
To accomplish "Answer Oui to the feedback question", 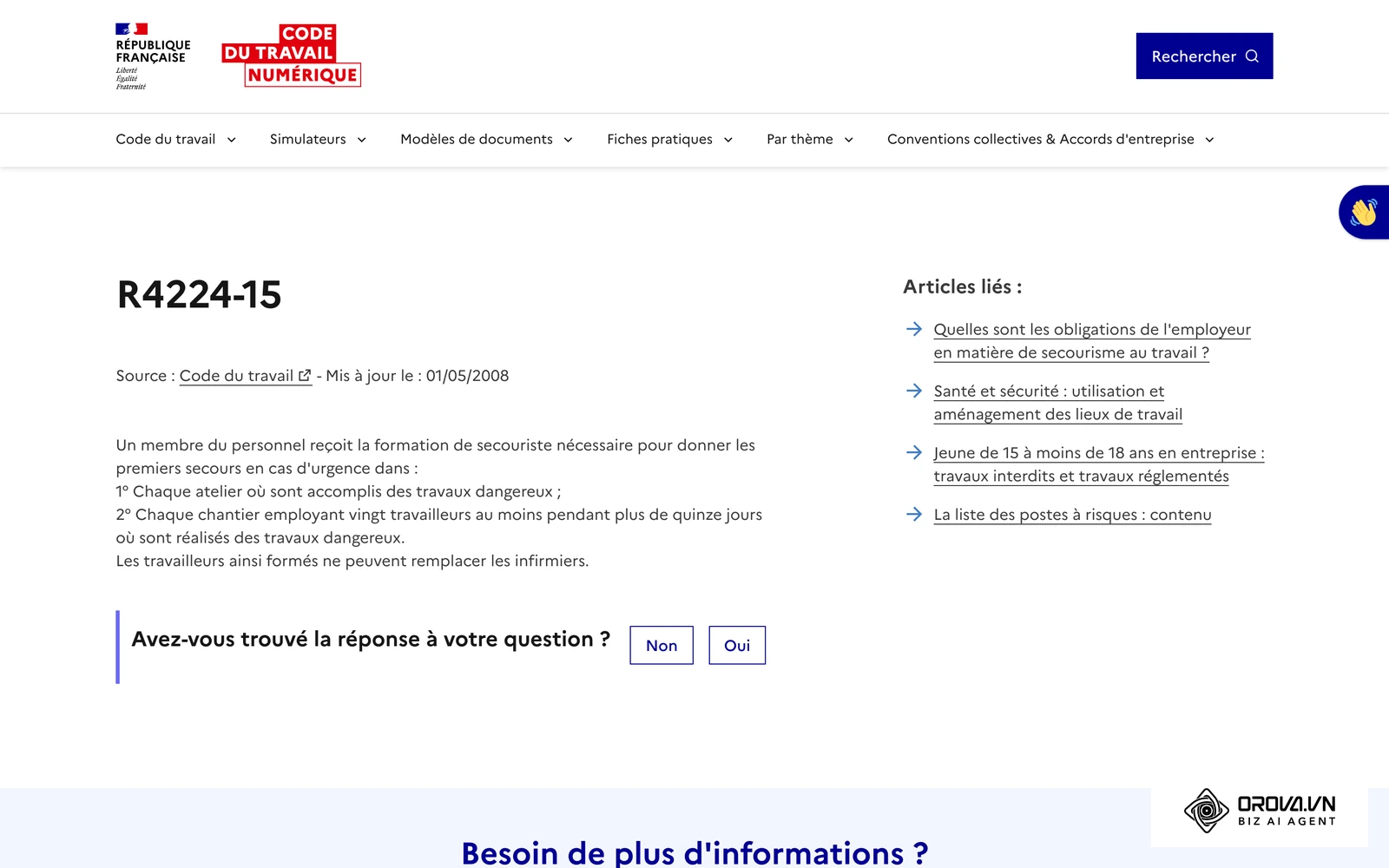I will 737,645.
